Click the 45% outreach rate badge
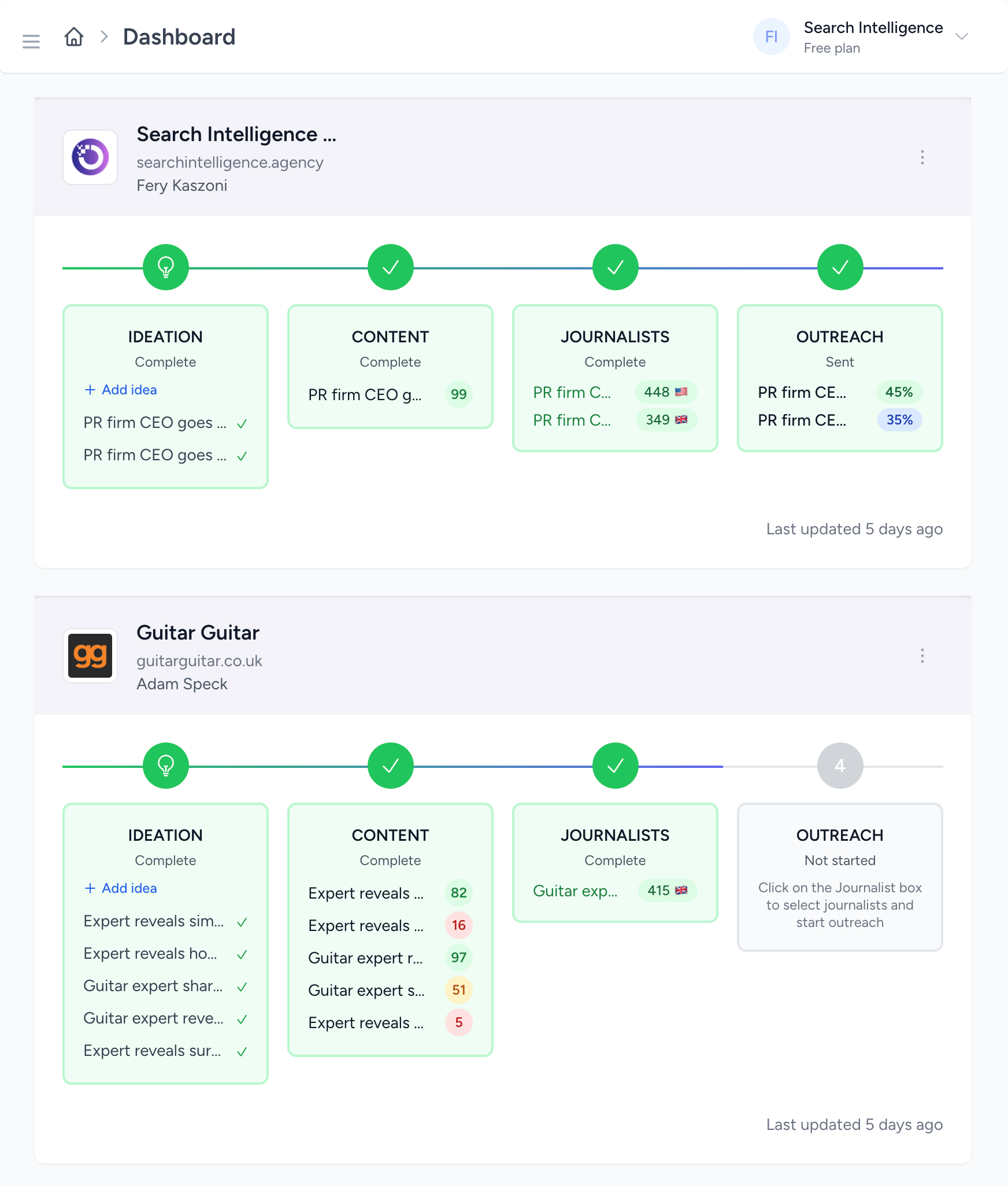The width and height of the screenshot is (1008, 1186). [x=899, y=392]
